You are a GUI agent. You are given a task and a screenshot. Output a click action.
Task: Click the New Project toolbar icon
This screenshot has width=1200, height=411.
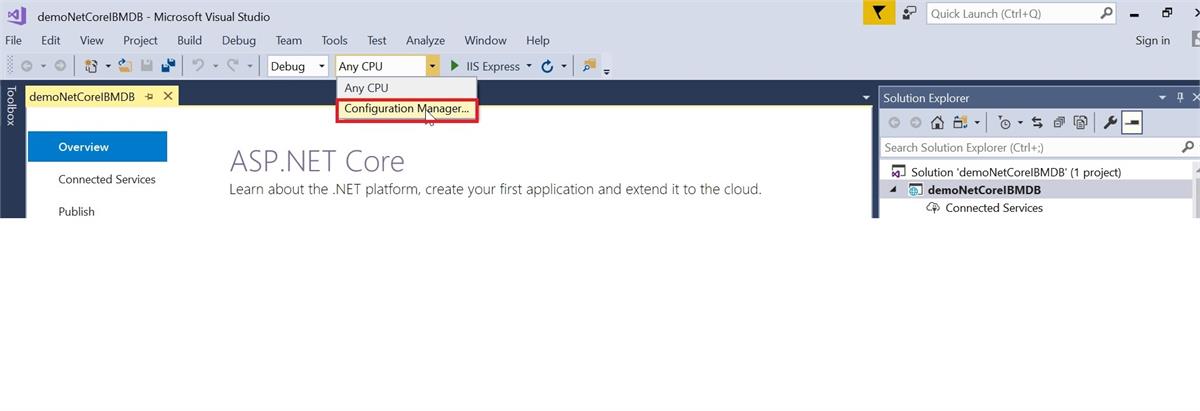[91, 66]
